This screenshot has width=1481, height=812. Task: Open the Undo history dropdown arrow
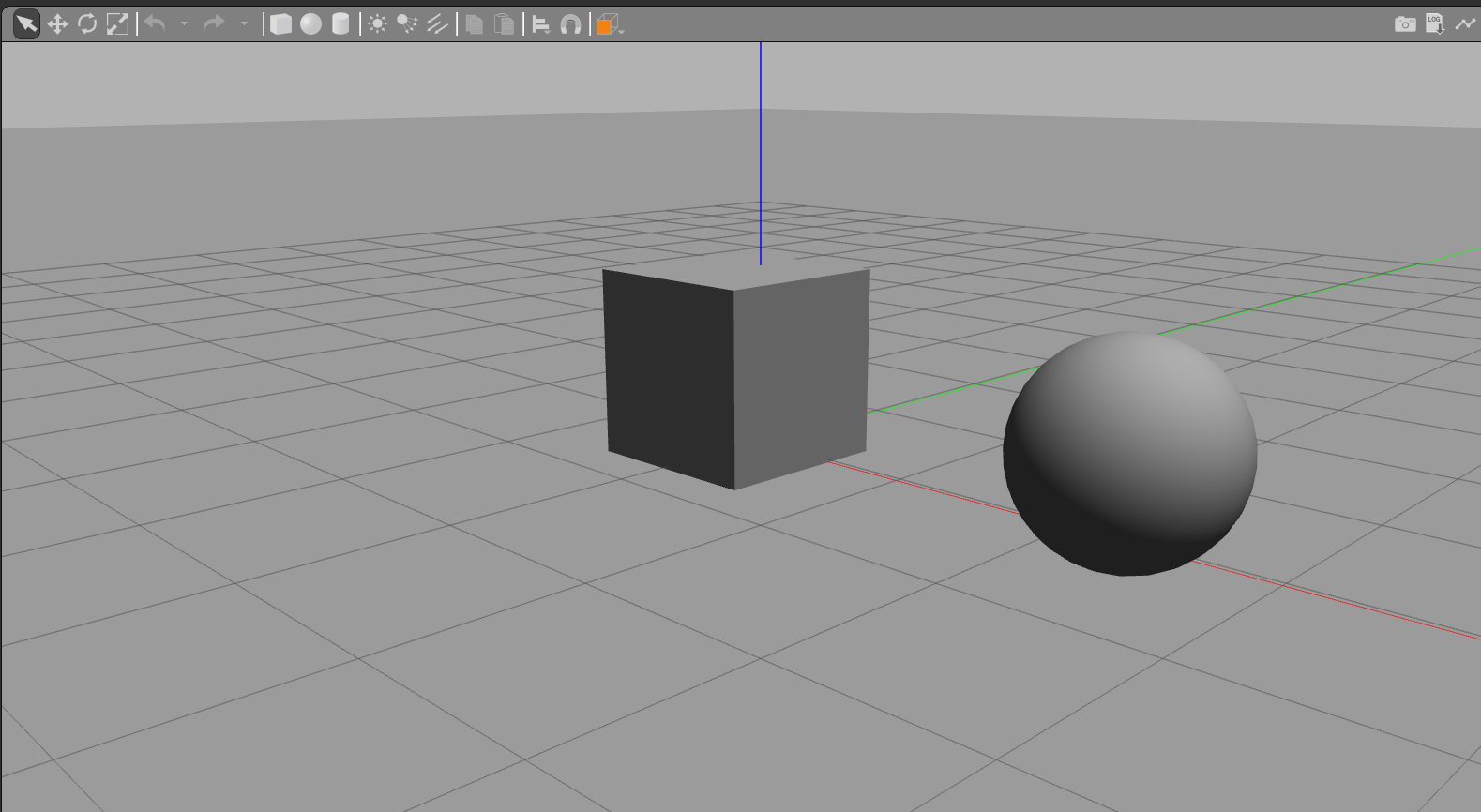point(184,24)
